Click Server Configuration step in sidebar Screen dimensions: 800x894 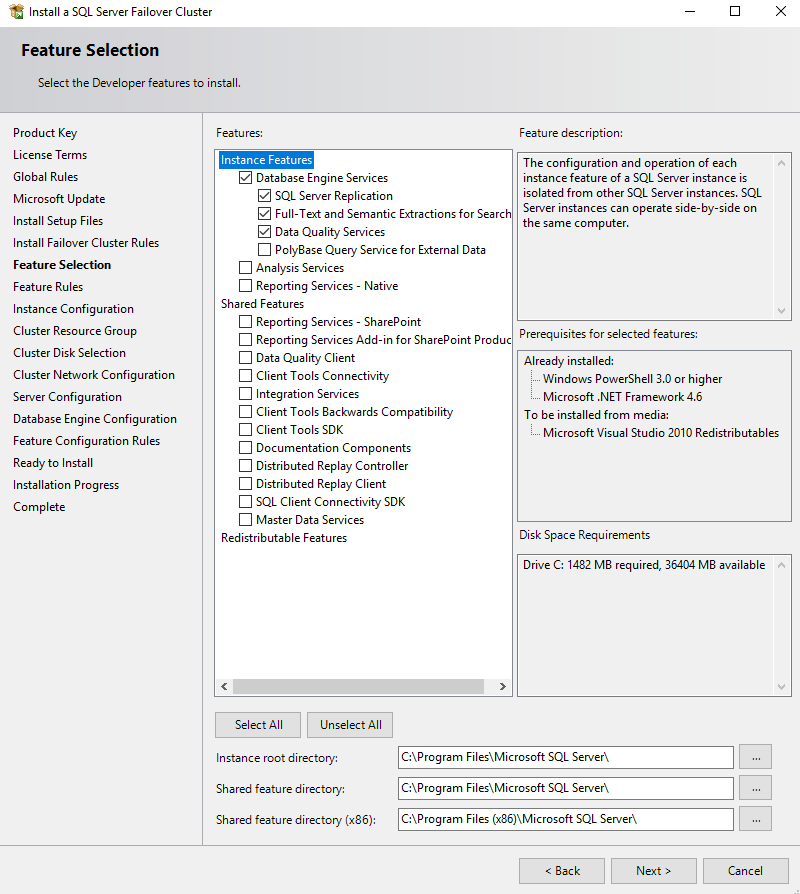click(67, 397)
